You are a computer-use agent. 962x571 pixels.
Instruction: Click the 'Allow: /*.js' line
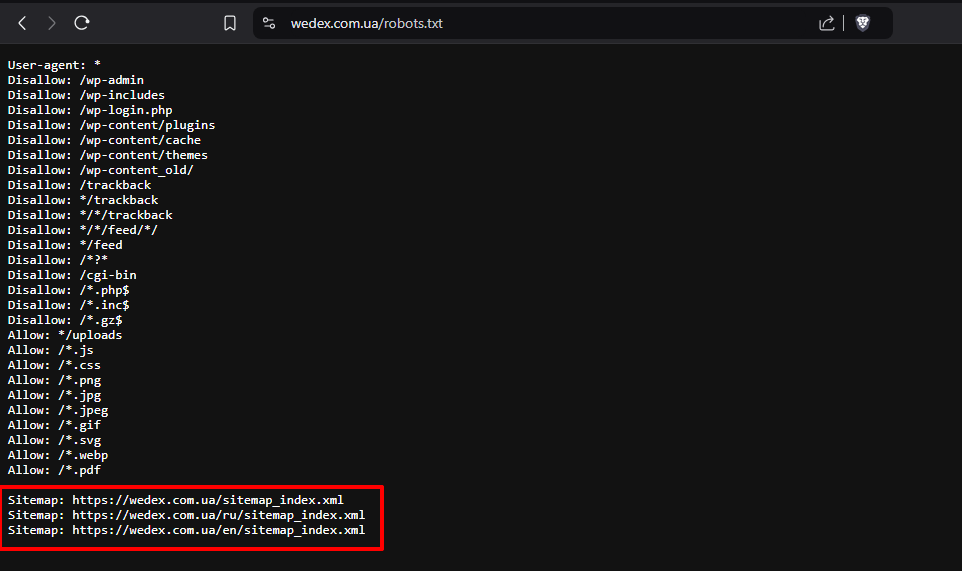coord(50,350)
